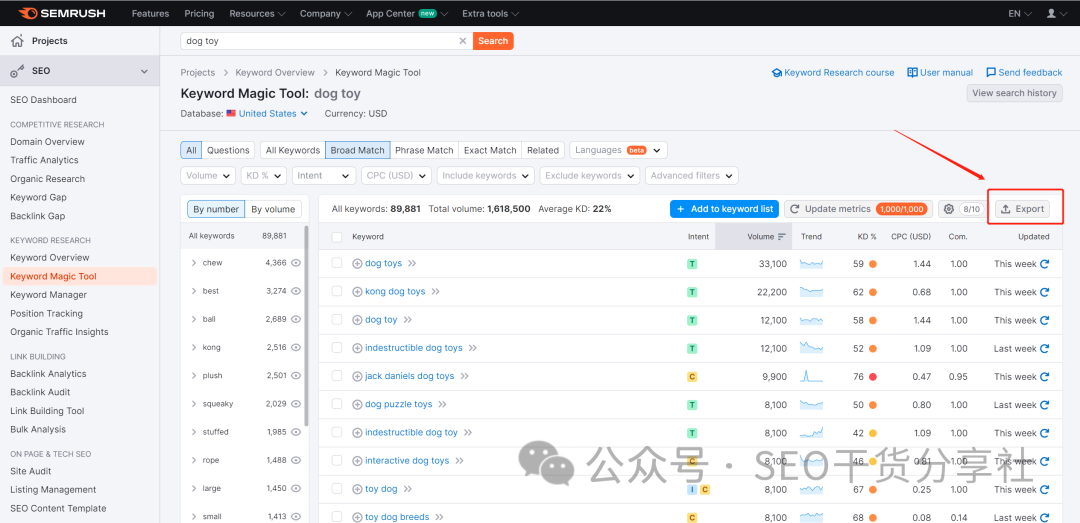Image resolution: width=1080 pixels, height=523 pixels.
Task: Open the user account icon
Action: (1052, 13)
